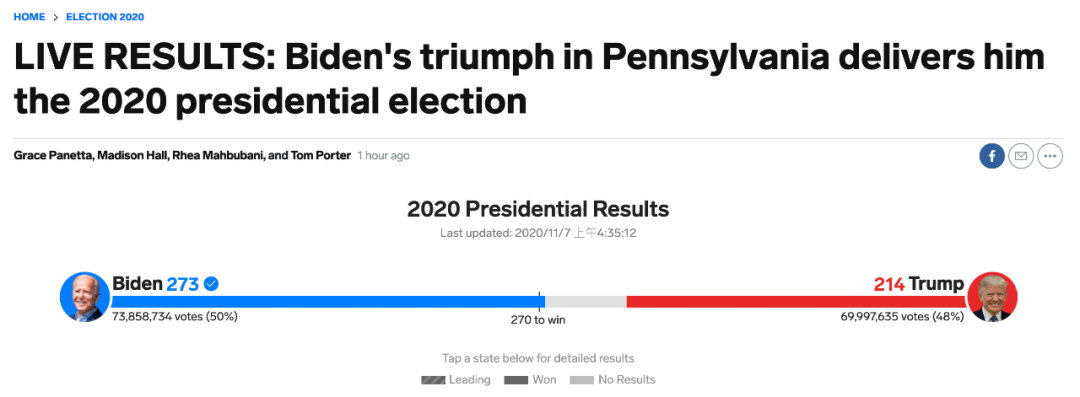Click the dark Won legend swatch
Image resolution: width=1080 pixels, height=397 pixels.
click(516, 380)
